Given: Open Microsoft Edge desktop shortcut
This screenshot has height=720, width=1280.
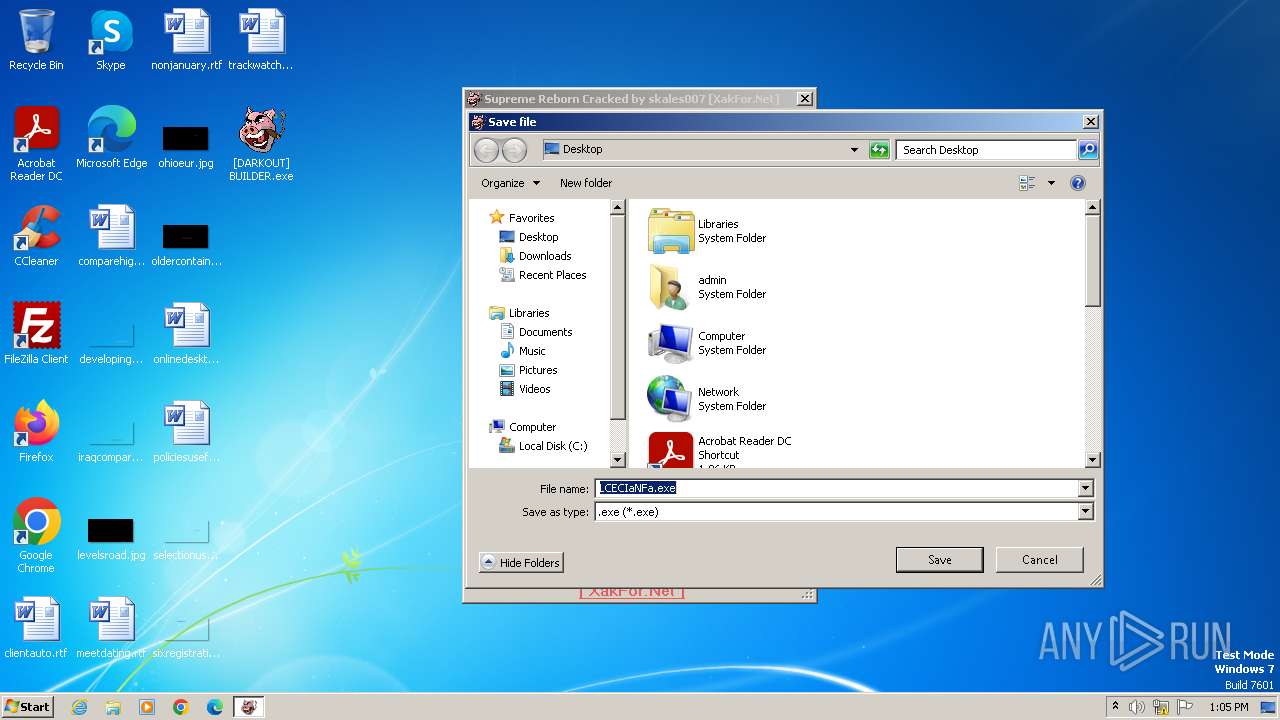Looking at the screenshot, I should (x=111, y=138).
